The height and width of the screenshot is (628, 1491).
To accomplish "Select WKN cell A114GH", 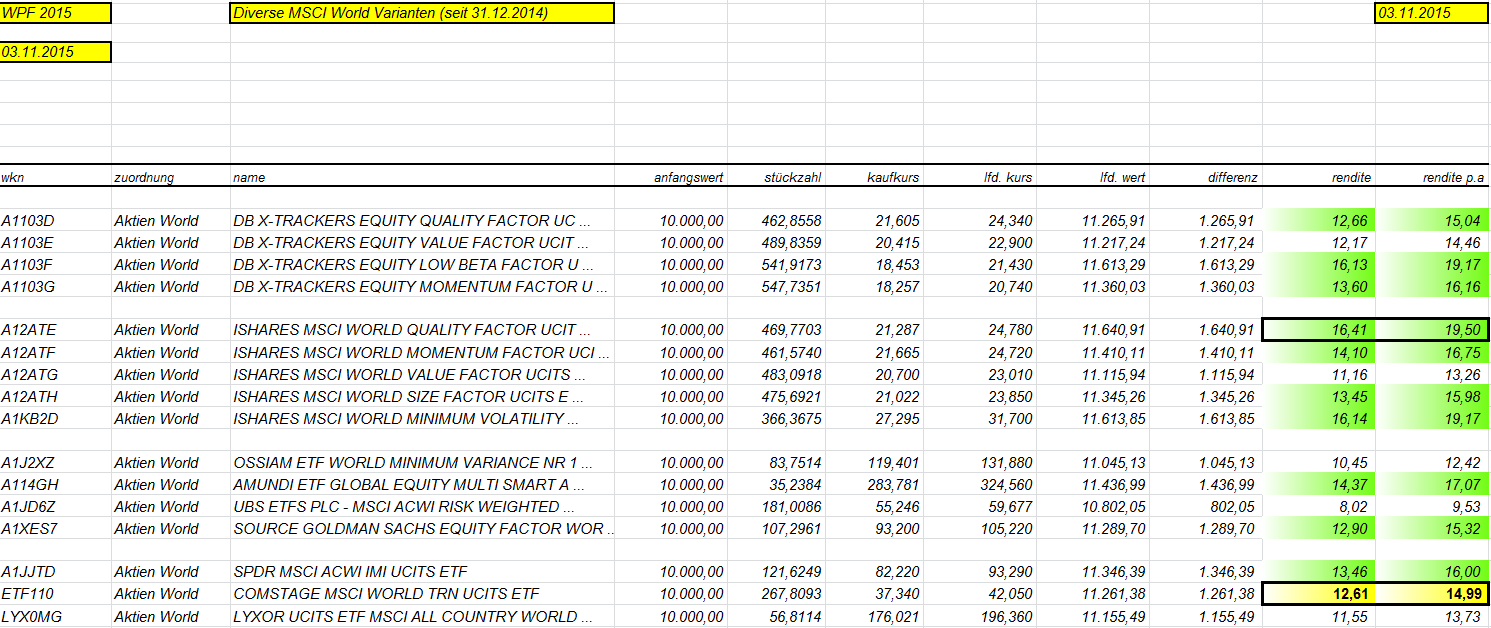I will pos(56,484).
